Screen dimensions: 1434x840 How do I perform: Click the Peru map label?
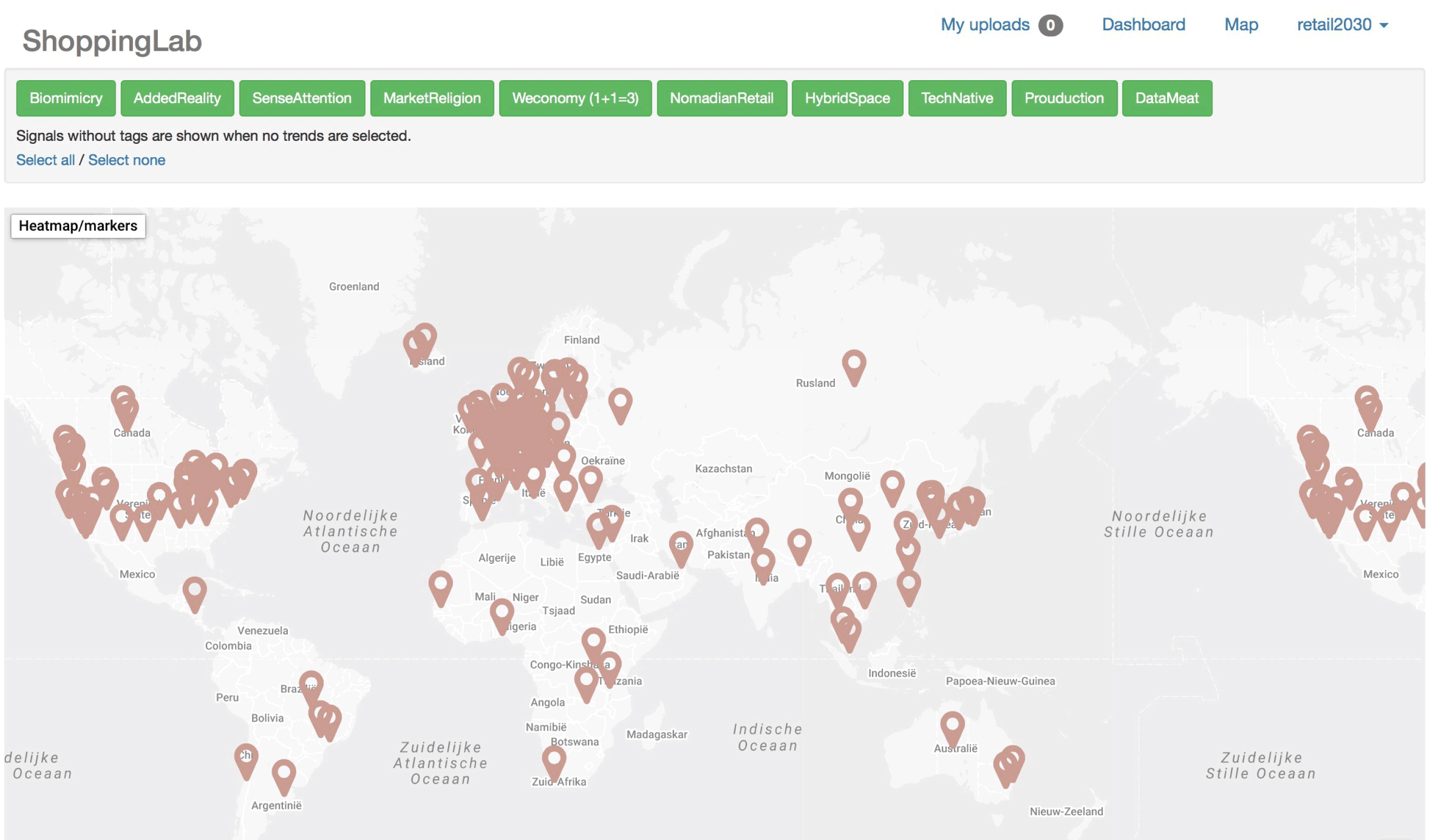[x=227, y=697]
